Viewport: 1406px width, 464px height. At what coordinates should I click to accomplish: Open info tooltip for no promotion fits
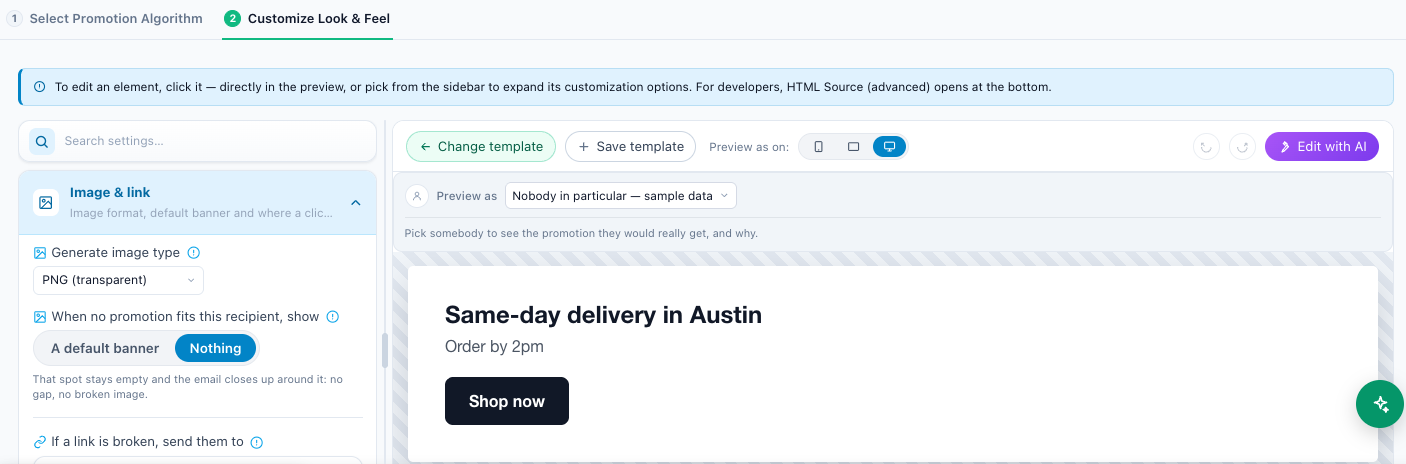click(x=333, y=317)
